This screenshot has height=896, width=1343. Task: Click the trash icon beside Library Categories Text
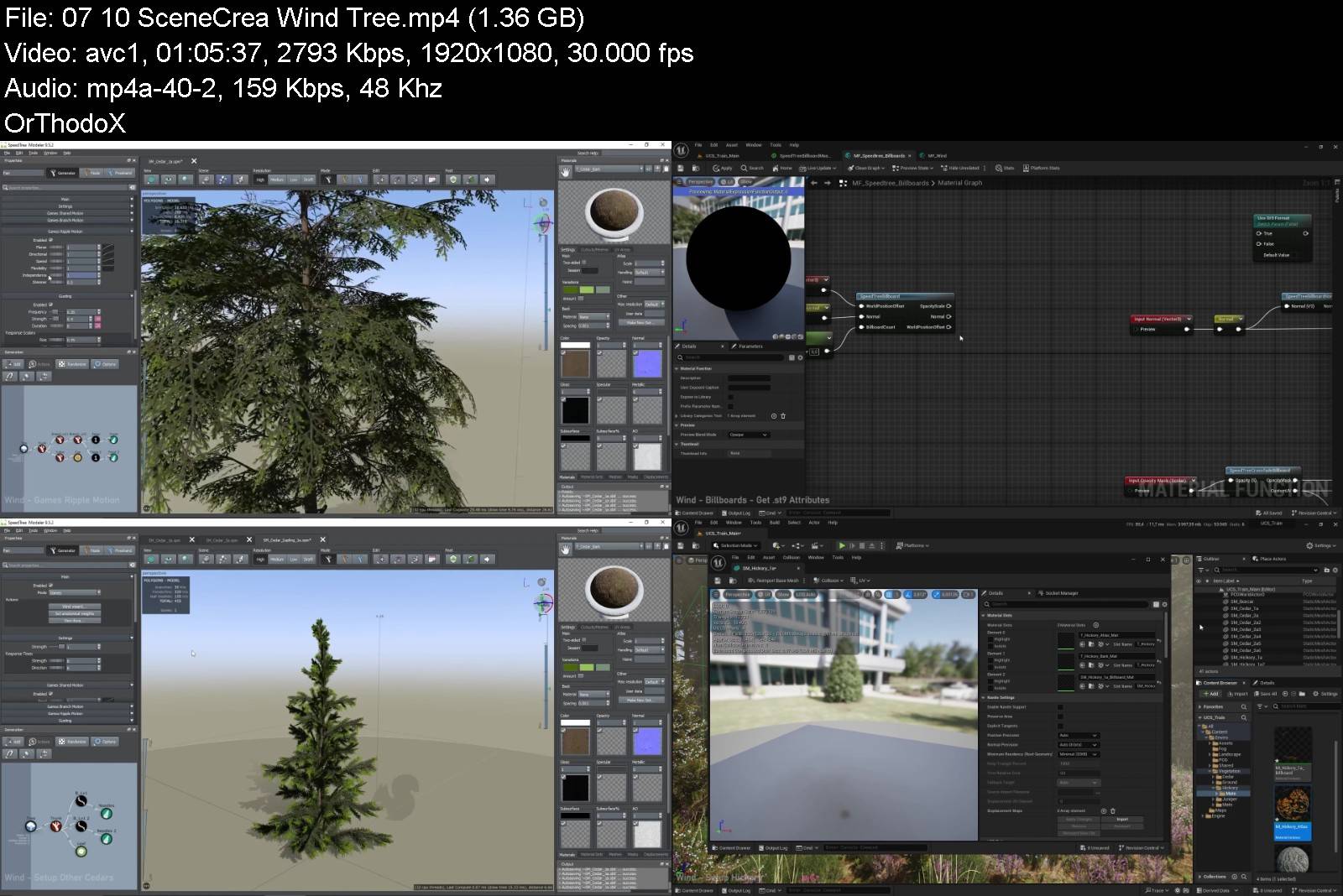click(x=783, y=416)
